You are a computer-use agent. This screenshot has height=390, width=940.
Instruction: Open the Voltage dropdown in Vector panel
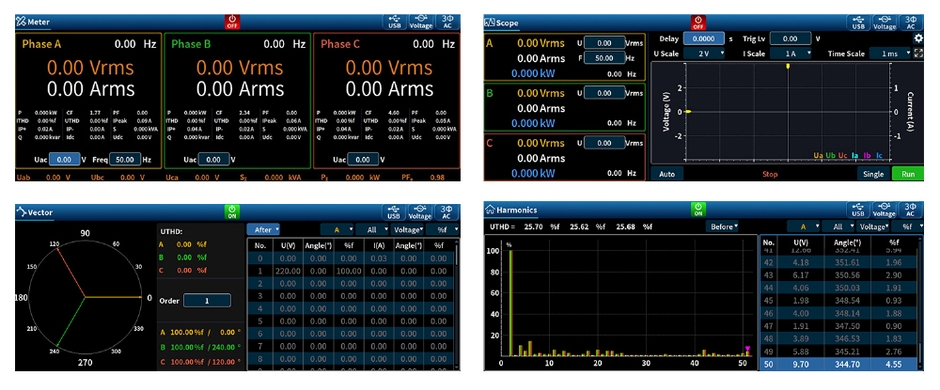click(408, 229)
